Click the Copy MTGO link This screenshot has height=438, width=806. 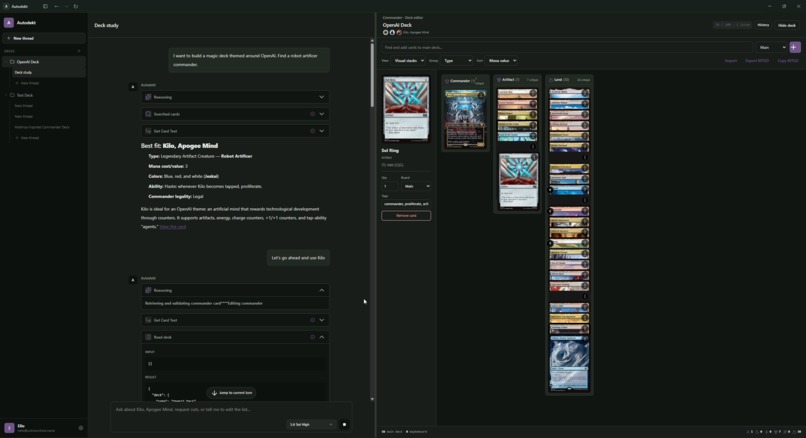[788, 61]
